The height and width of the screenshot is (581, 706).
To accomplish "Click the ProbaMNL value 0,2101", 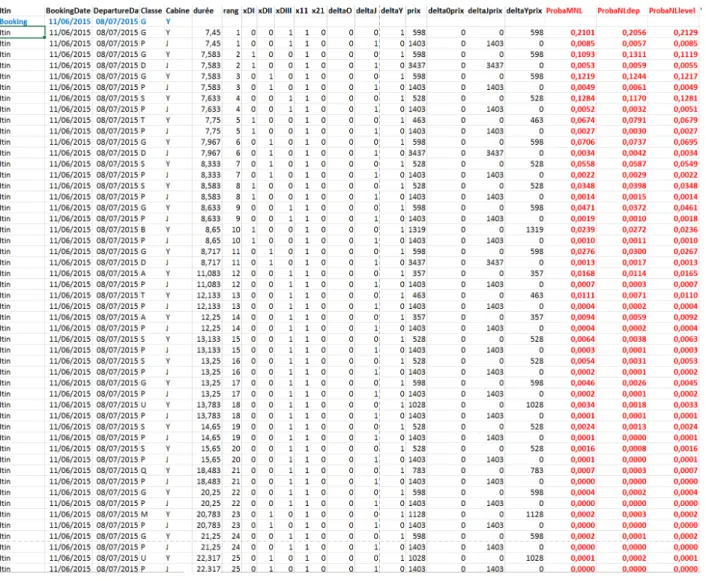I will [x=583, y=32].
